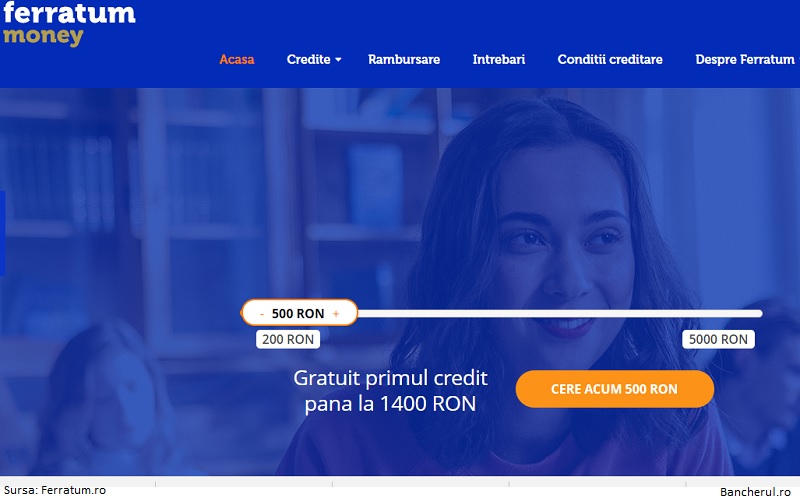Image resolution: width=800 pixels, height=503 pixels.
Task: Open Despre Ferratum menu
Action: point(745,59)
